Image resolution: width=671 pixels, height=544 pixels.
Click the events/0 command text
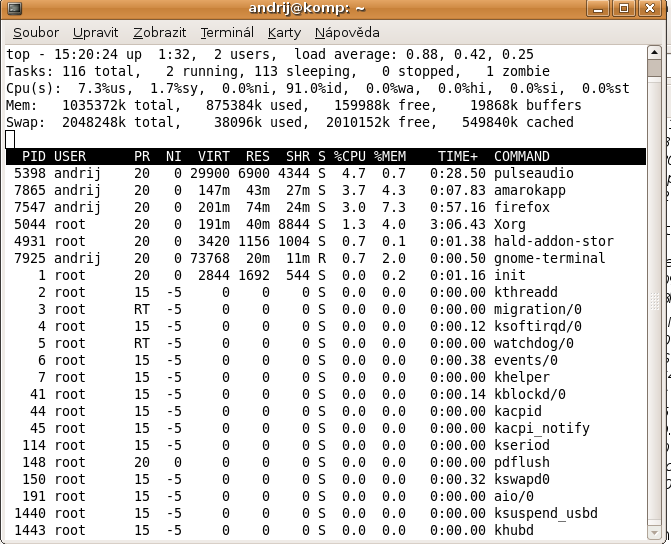[x=526, y=360]
